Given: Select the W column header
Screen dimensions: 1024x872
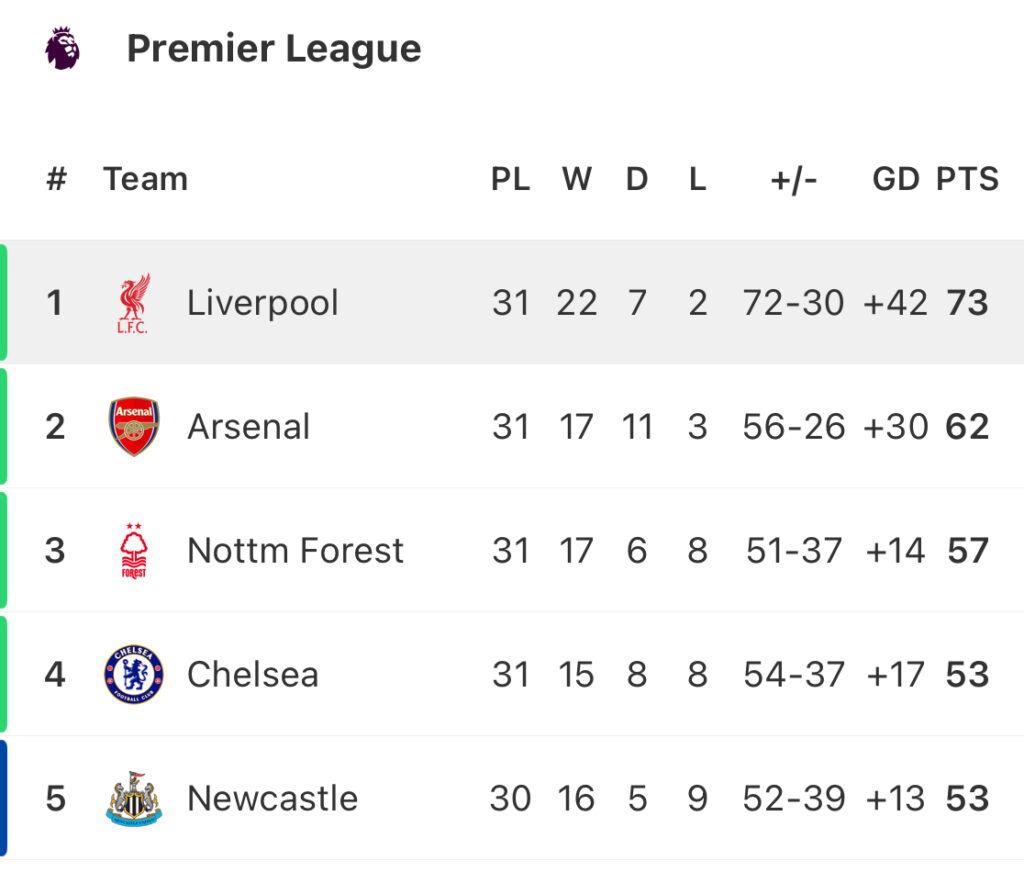Looking at the screenshot, I should tap(577, 179).
